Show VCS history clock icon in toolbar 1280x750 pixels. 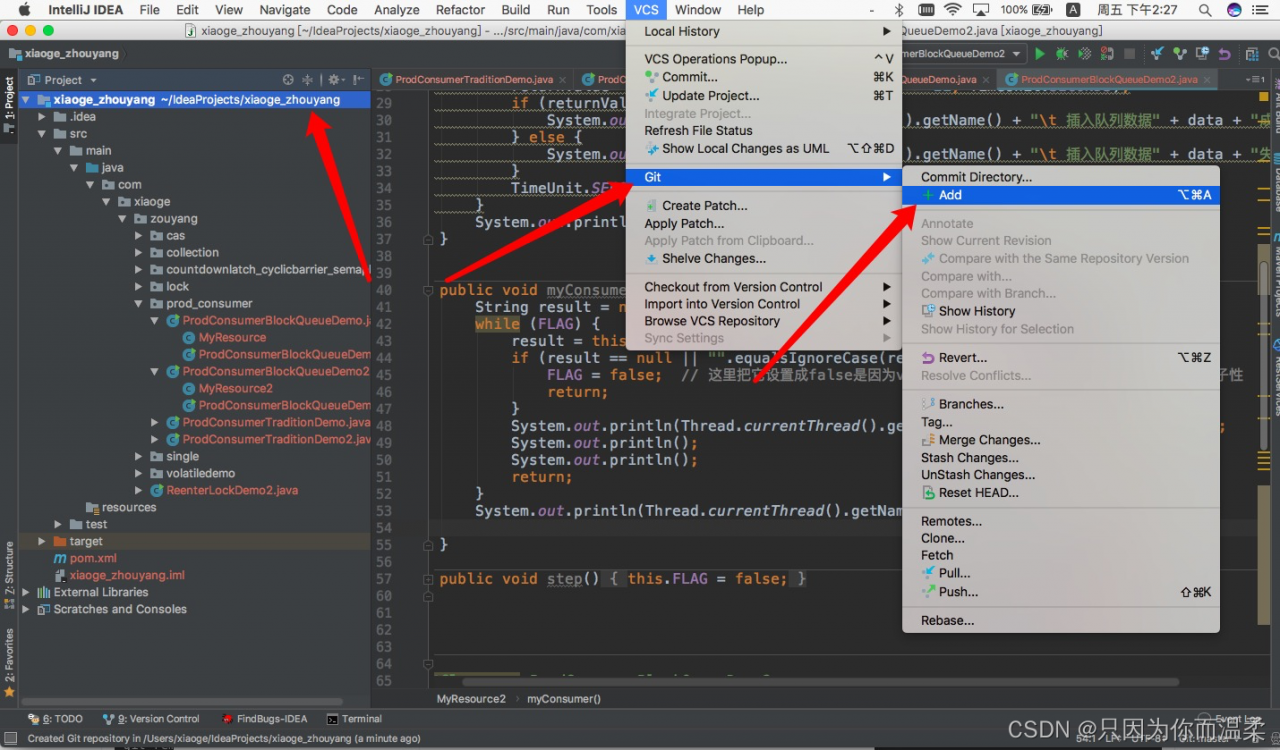pyautogui.click(x=1202, y=54)
